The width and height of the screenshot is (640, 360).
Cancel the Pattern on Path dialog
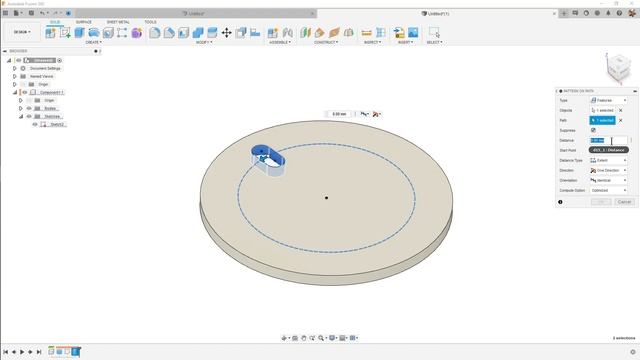tap(624, 202)
